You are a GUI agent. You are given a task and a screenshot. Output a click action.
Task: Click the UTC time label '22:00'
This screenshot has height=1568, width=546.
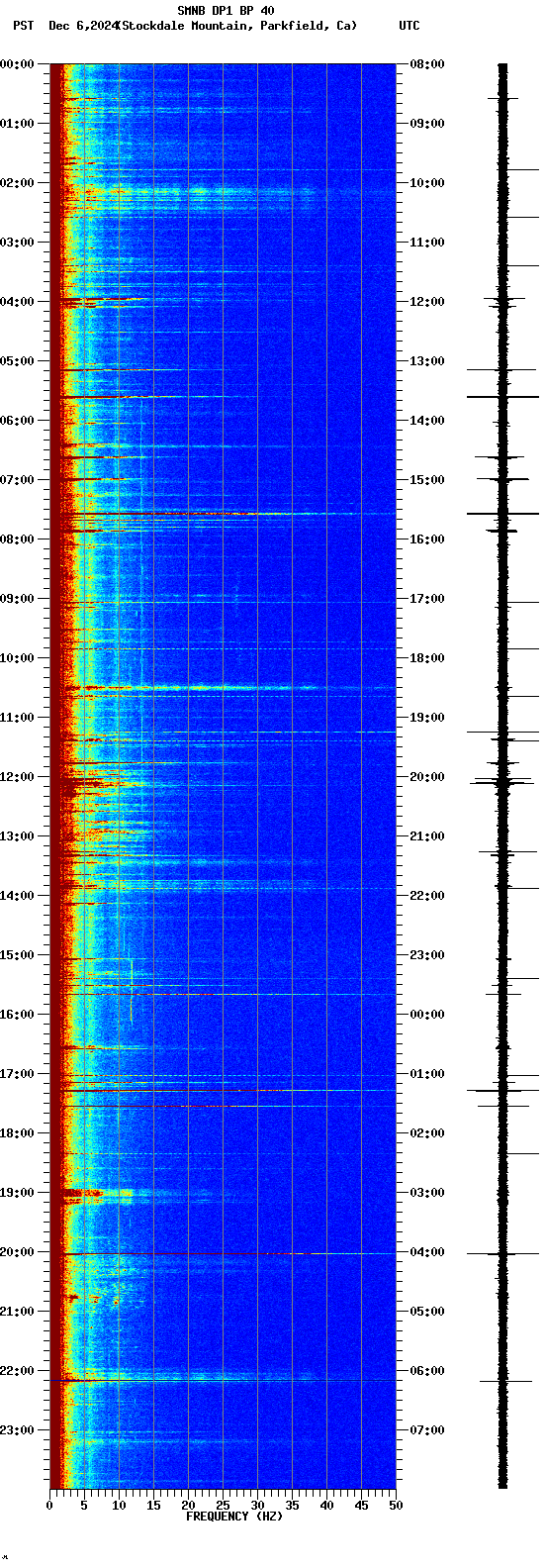[427, 896]
